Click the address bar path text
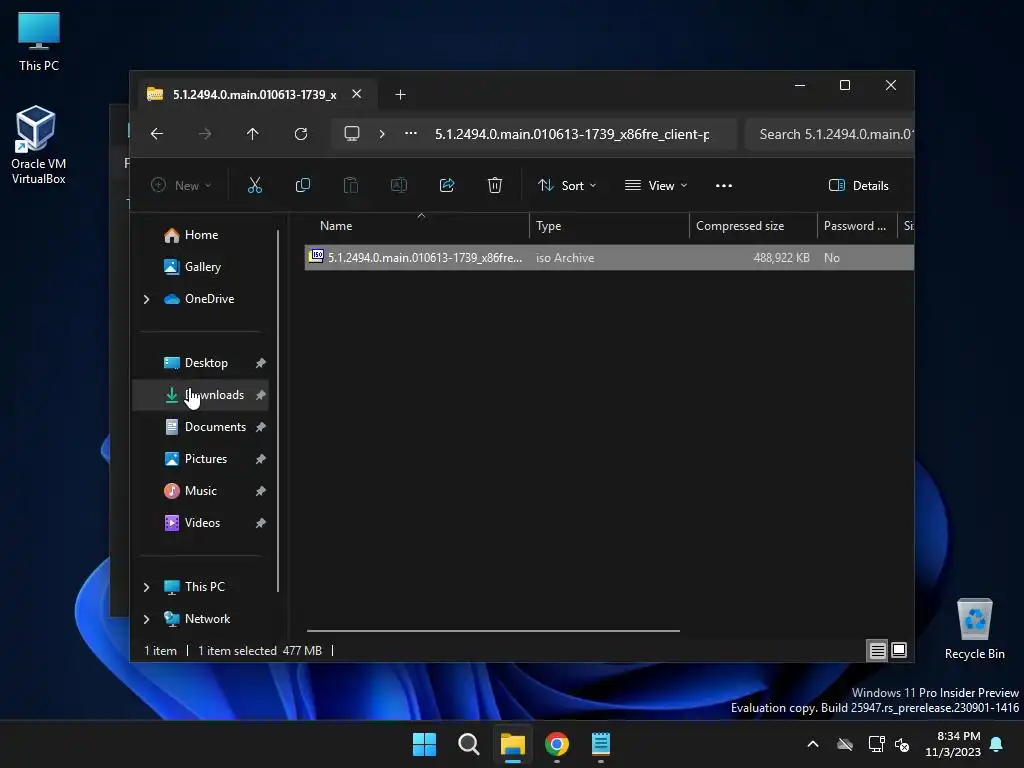 pyautogui.click(x=572, y=134)
